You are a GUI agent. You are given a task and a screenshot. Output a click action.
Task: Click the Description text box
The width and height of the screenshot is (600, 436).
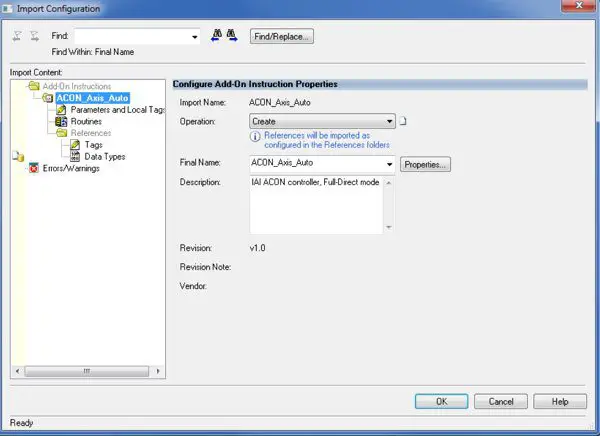(316, 205)
